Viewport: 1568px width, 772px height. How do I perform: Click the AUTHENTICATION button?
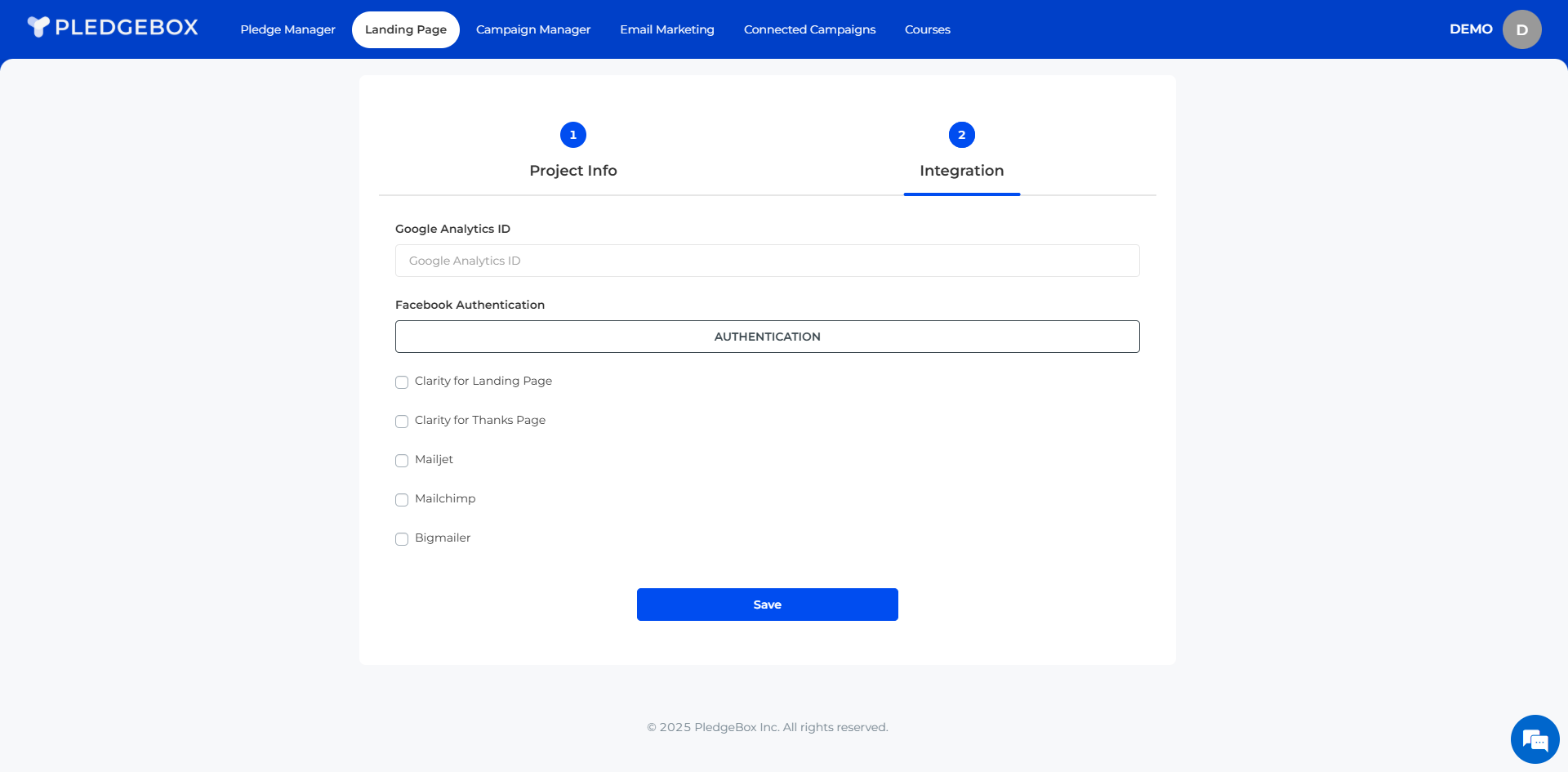tap(768, 337)
